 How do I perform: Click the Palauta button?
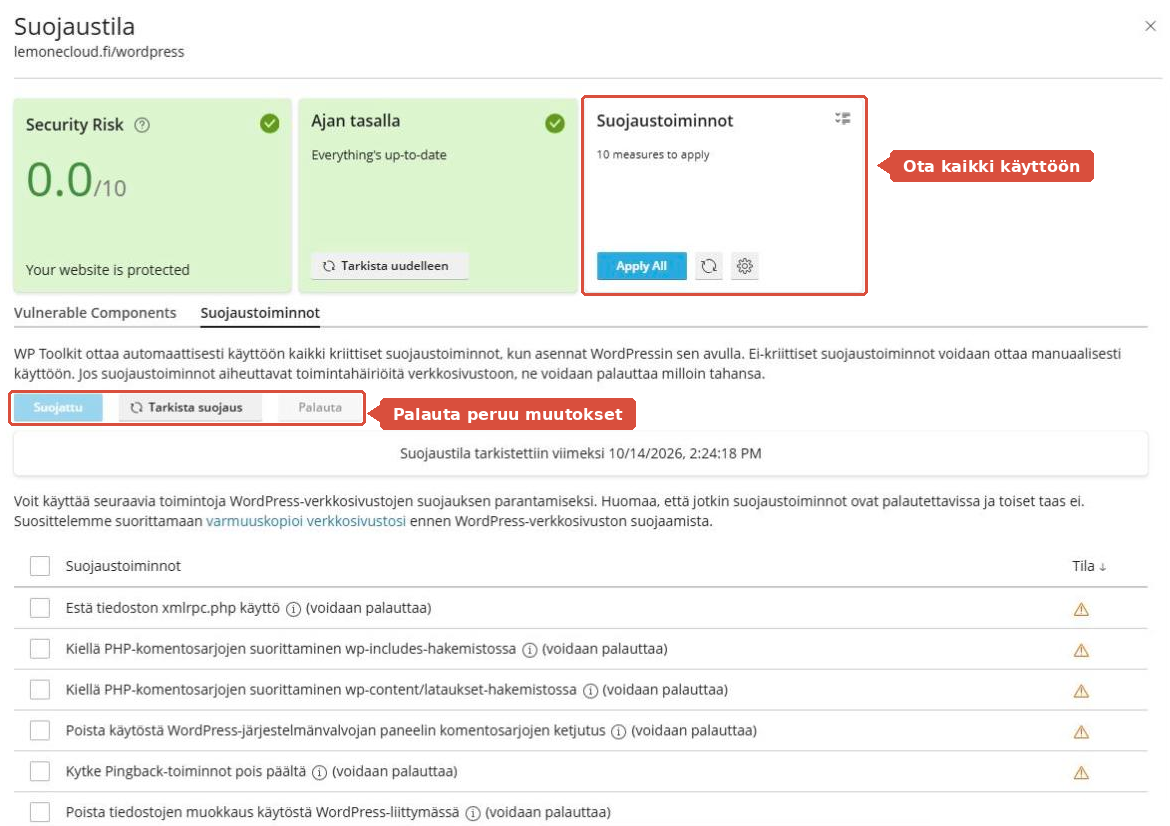coord(320,407)
